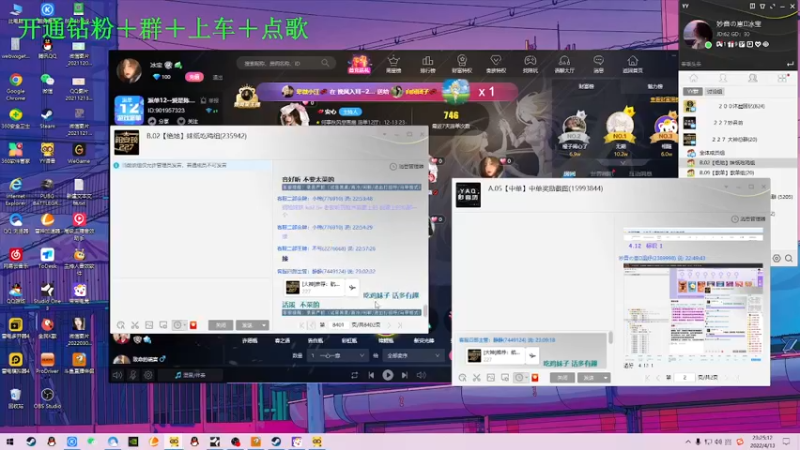Open message manager in B.02 group chat

click(x=407, y=166)
